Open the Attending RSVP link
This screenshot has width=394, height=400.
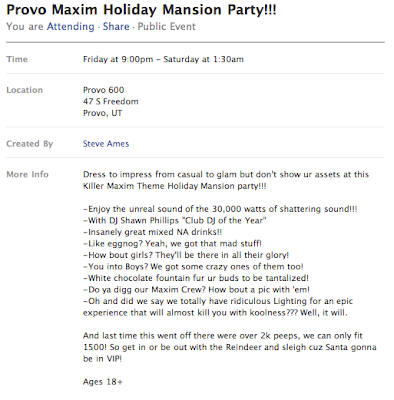click(x=71, y=26)
